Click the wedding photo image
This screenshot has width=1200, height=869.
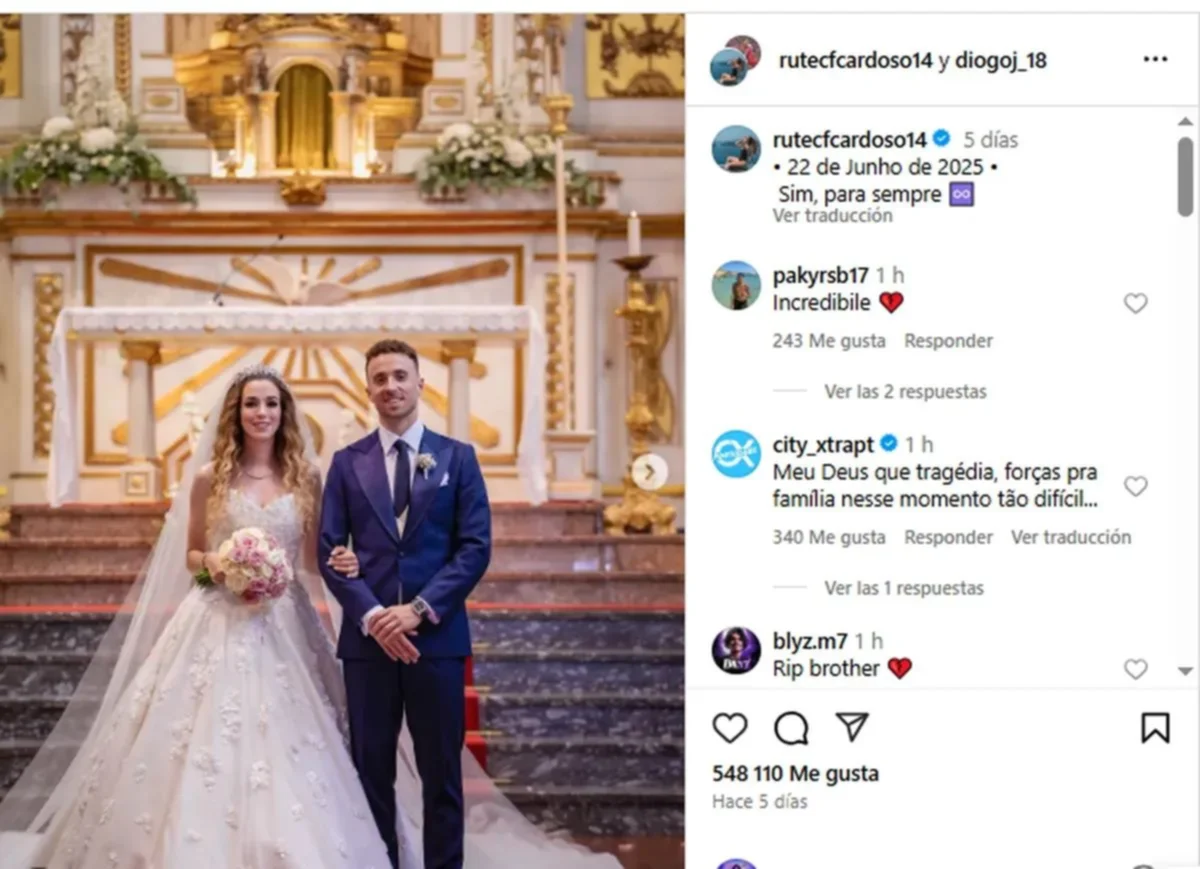tap(342, 440)
